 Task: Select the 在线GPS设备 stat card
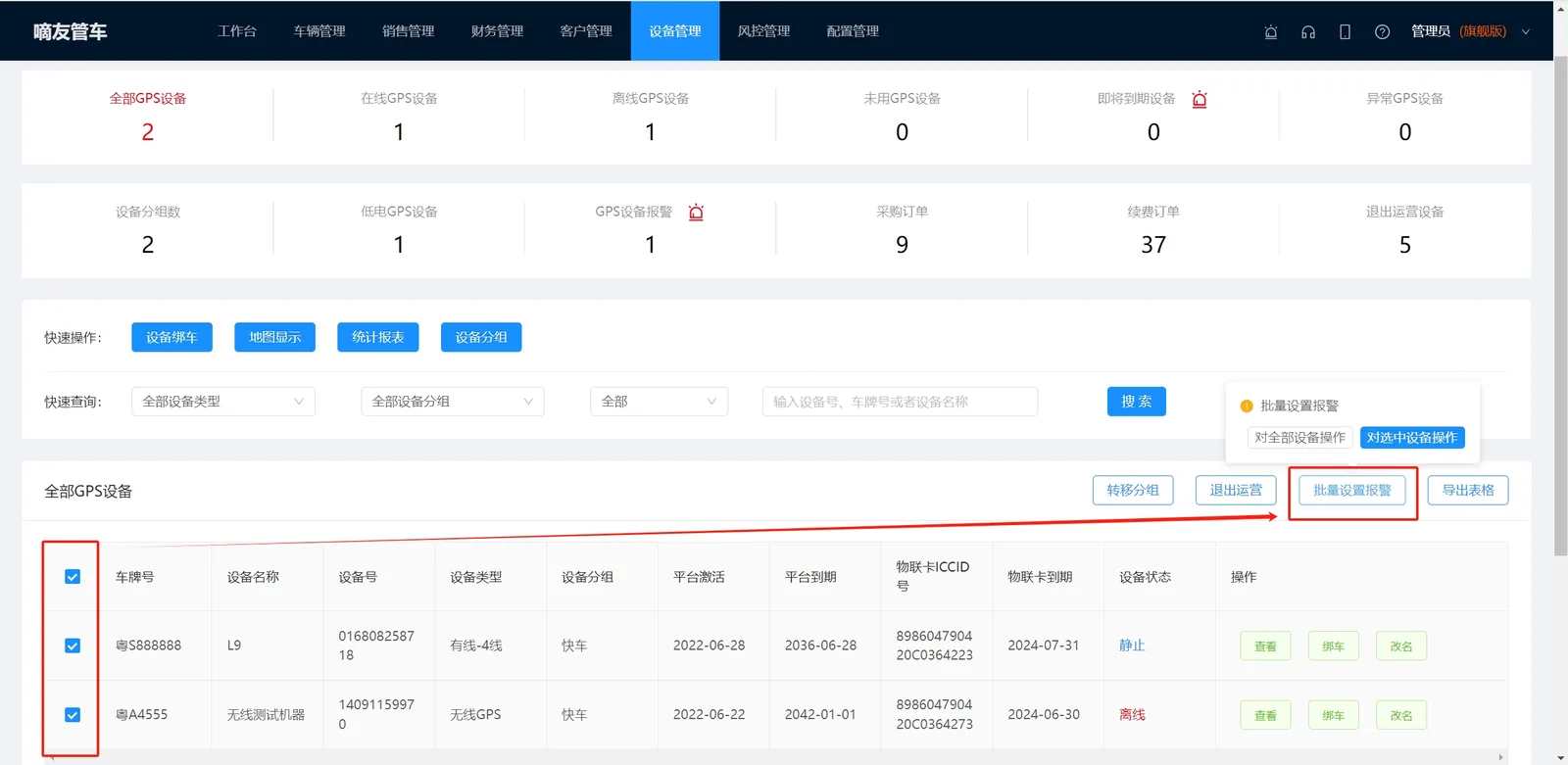(399, 117)
